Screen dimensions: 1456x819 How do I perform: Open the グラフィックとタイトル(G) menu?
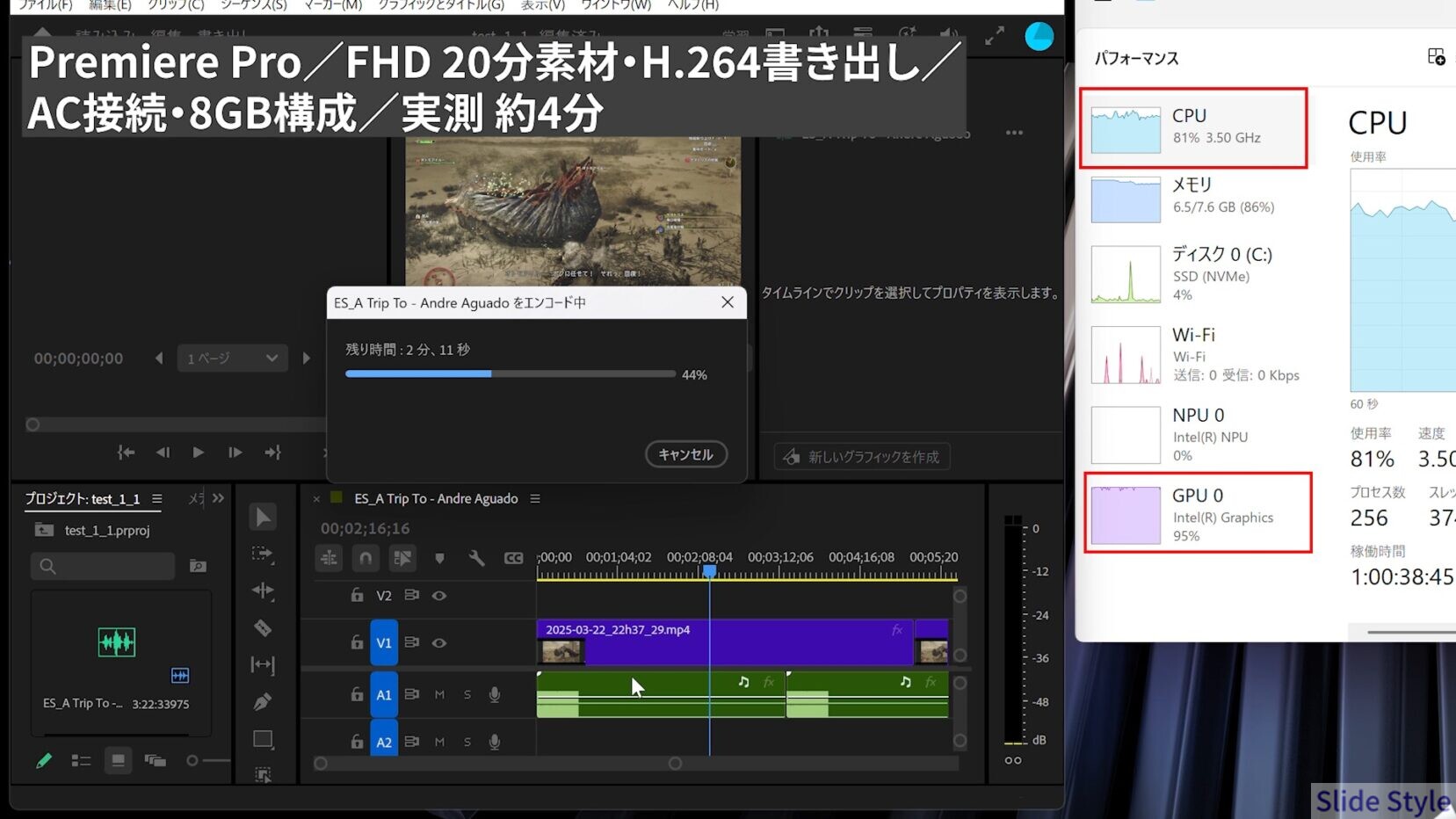441,5
